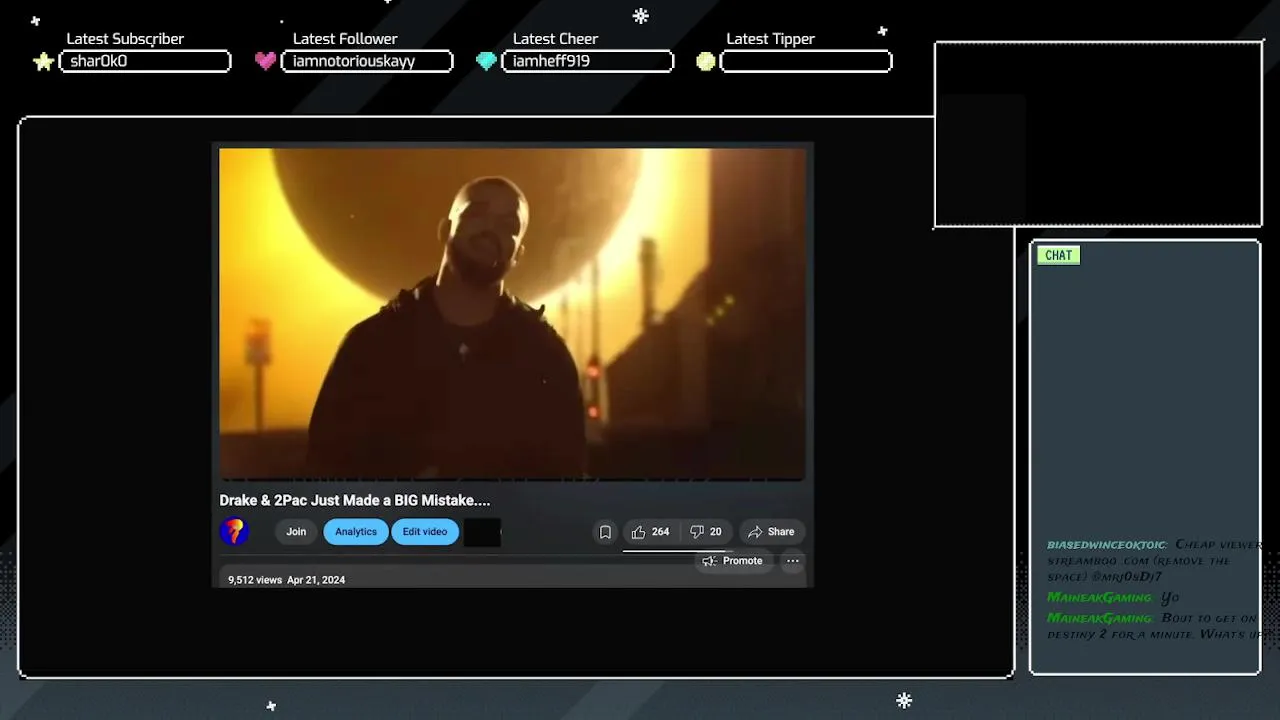Click the iamheff919 cheer box
The height and width of the screenshot is (720, 1280).
point(588,61)
